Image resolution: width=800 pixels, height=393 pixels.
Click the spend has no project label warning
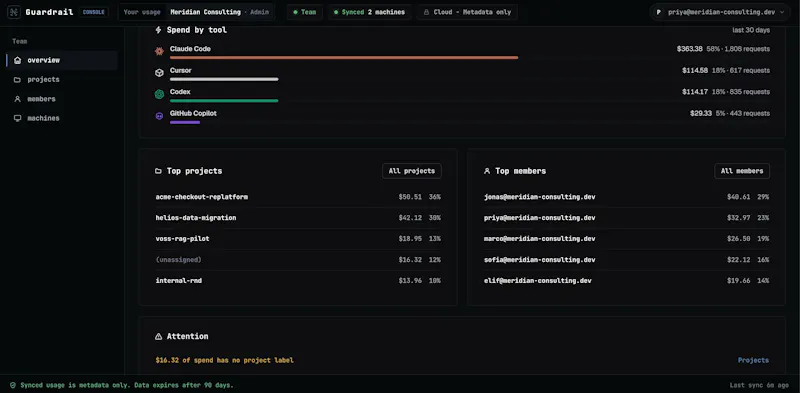coord(224,360)
